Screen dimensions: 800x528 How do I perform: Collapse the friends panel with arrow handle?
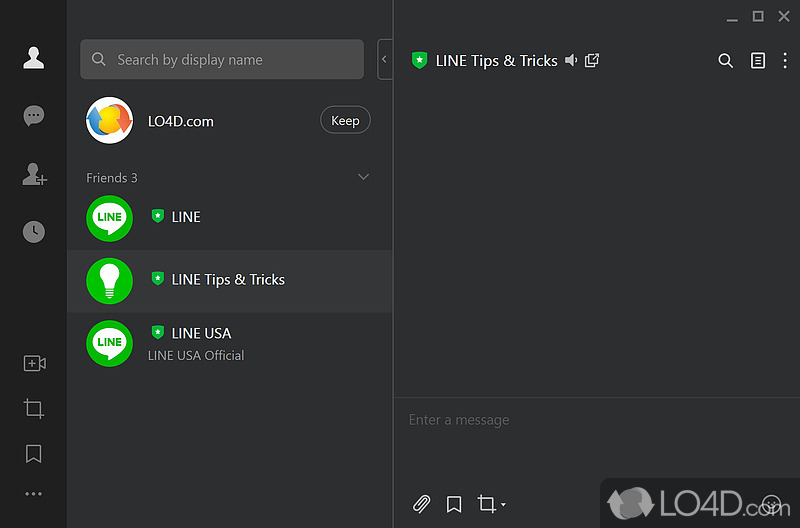pos(384,60)
